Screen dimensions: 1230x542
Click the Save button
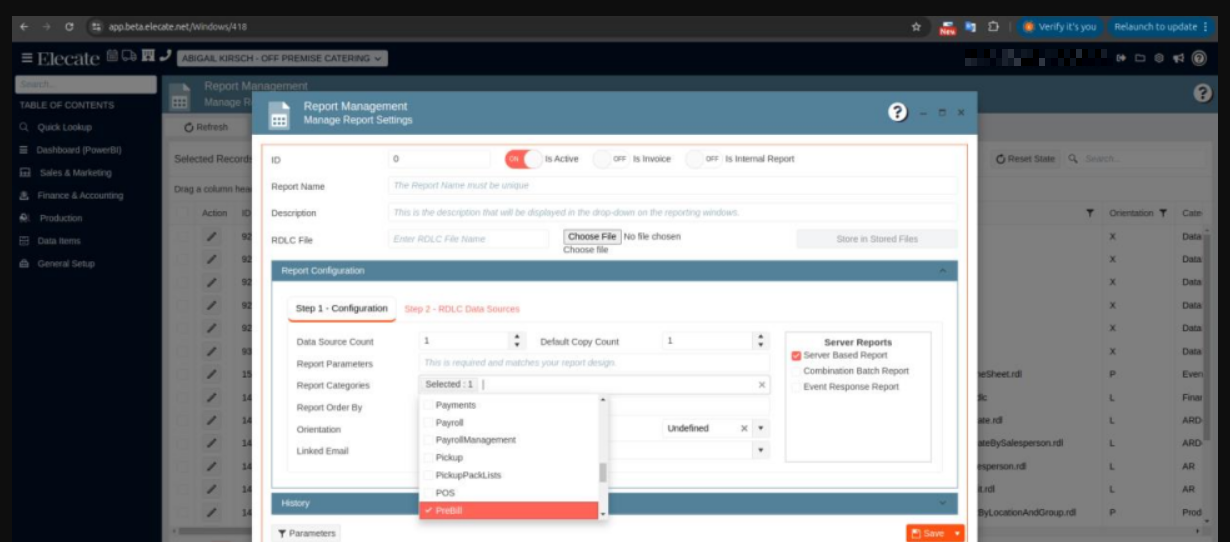927,533
